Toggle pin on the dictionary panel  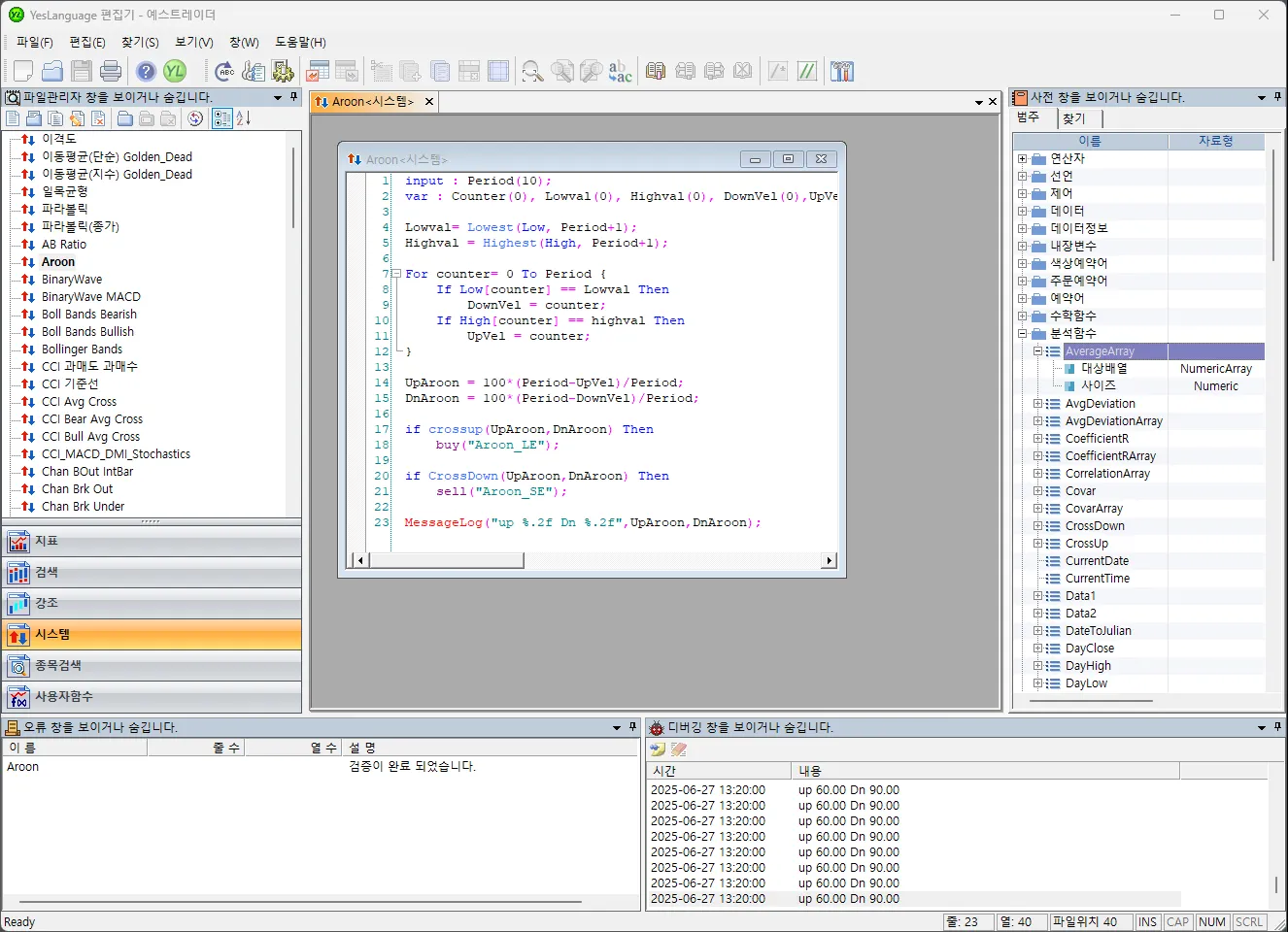coord(1277,97)
